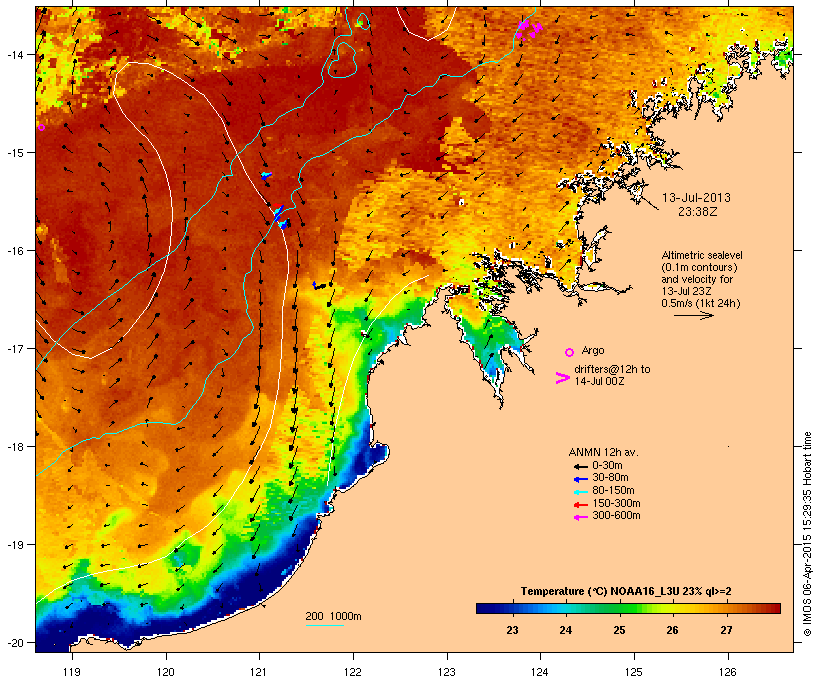Click the green middle of the temperature colorbar
The height and width of the screenshot is (680, 820).
click(628, 608)
